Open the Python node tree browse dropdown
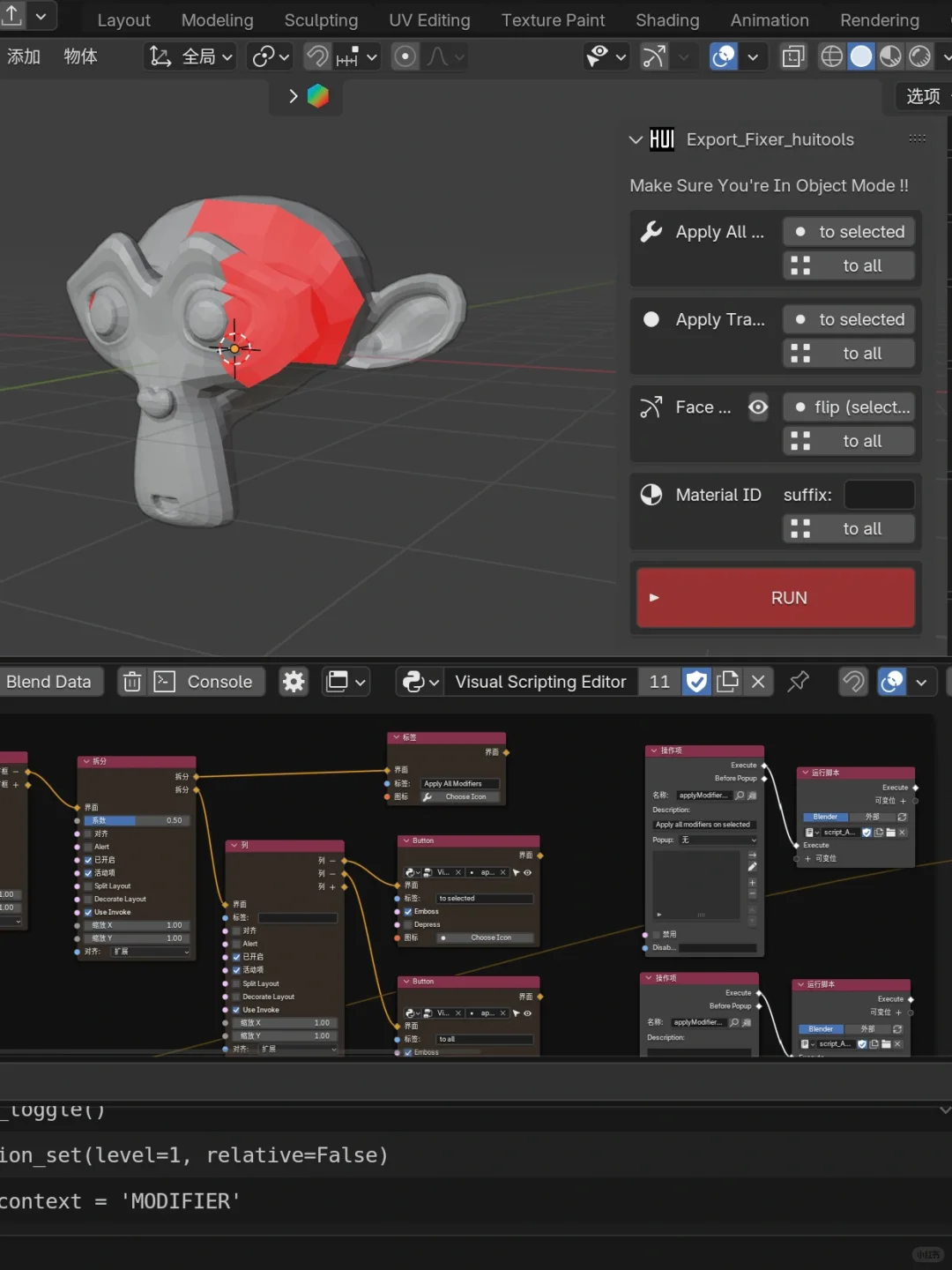Image resolution: width=952 pixels, height=1270 pixels. coord(420,682)
